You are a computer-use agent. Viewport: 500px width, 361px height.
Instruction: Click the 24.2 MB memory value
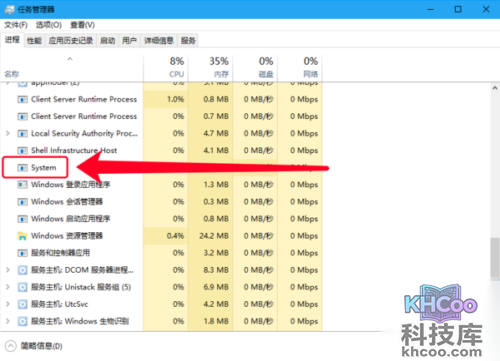214,236
